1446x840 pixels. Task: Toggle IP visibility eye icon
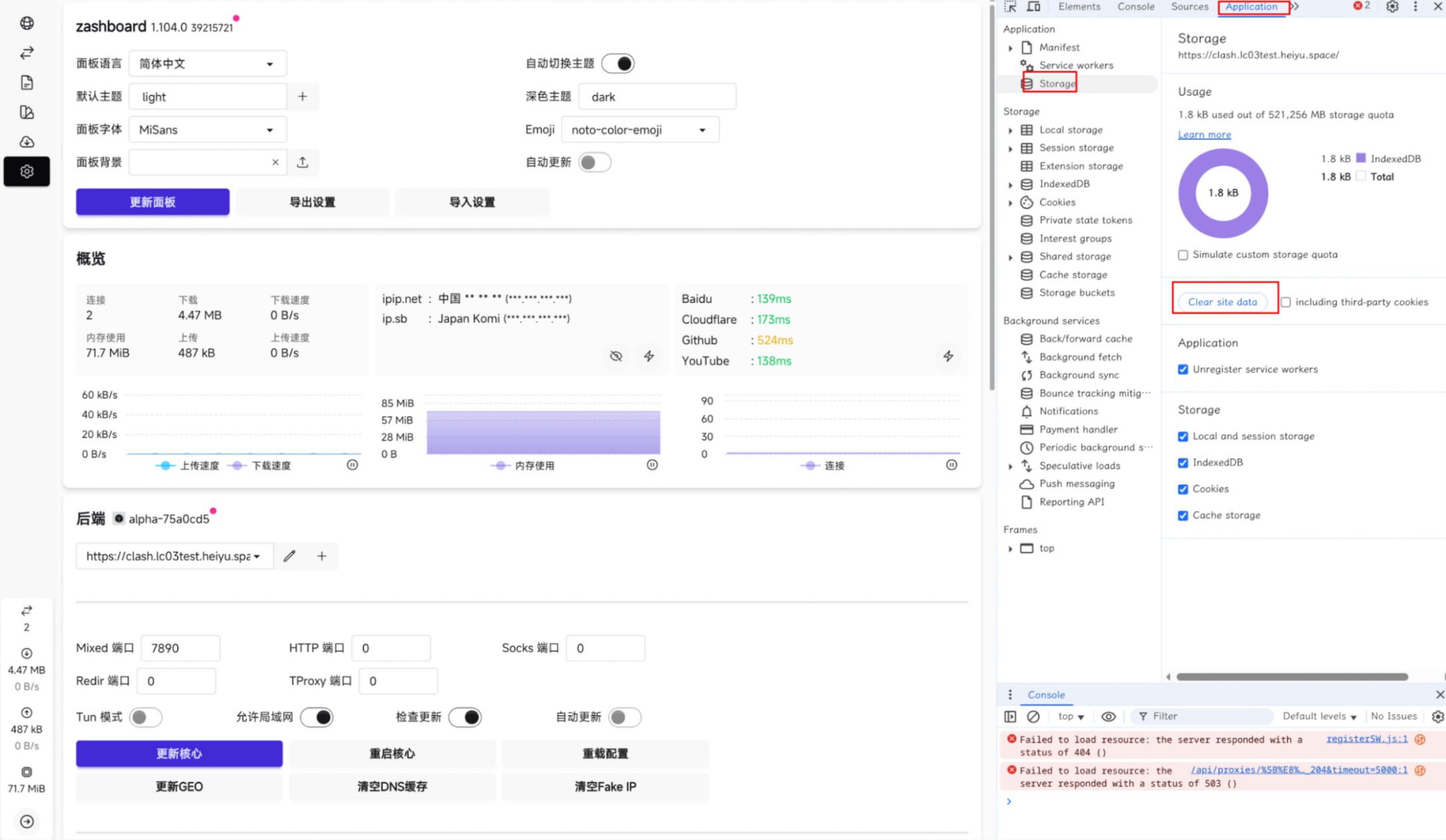click(616, 356)
